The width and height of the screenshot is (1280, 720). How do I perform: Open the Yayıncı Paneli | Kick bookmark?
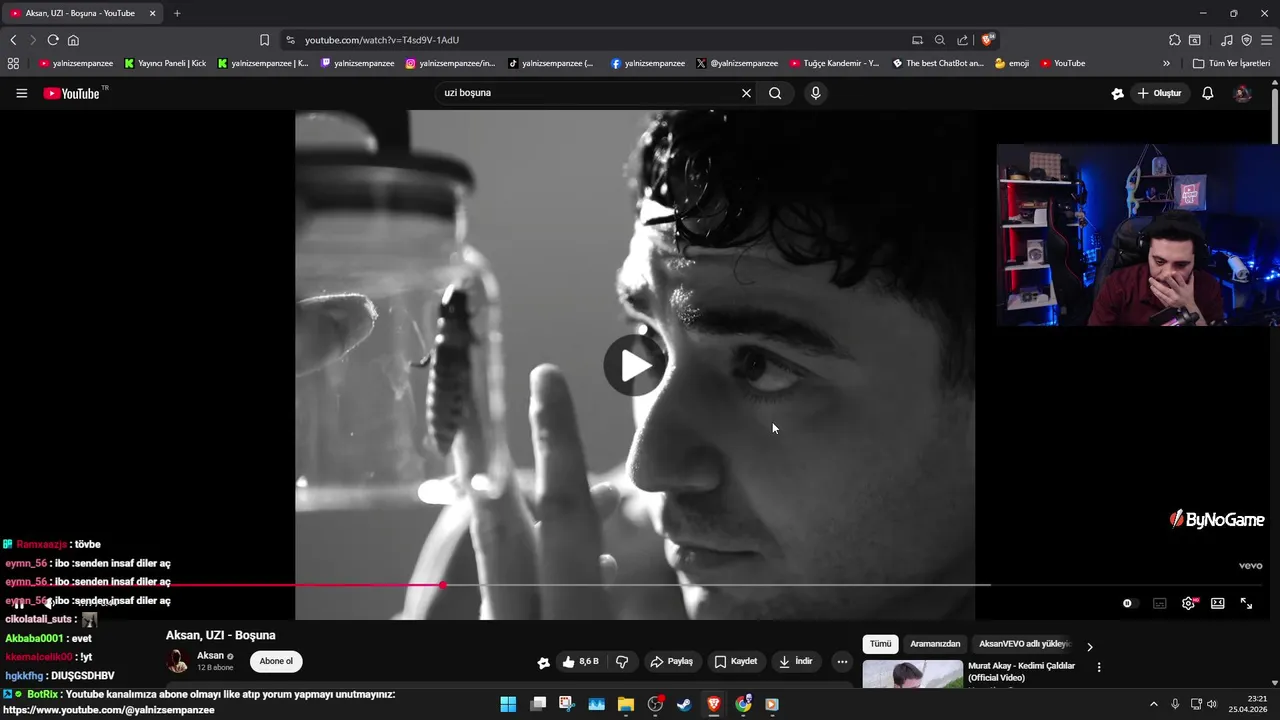[x=165, y=63]
